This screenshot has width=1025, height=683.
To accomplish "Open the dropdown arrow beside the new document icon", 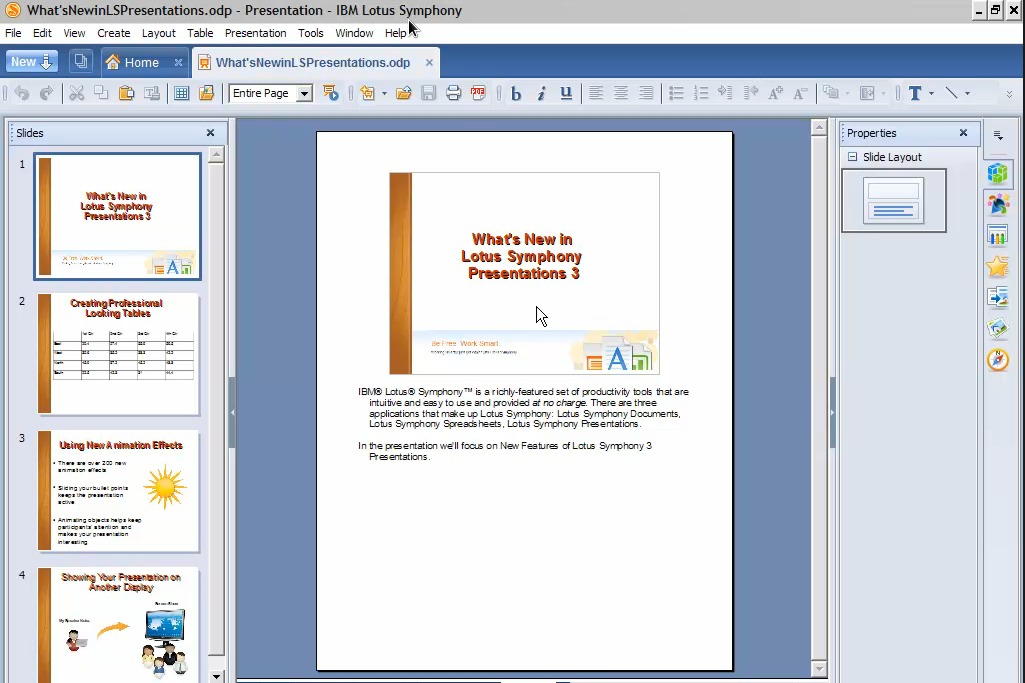I will pyautogui.click(x=384, y=93).
